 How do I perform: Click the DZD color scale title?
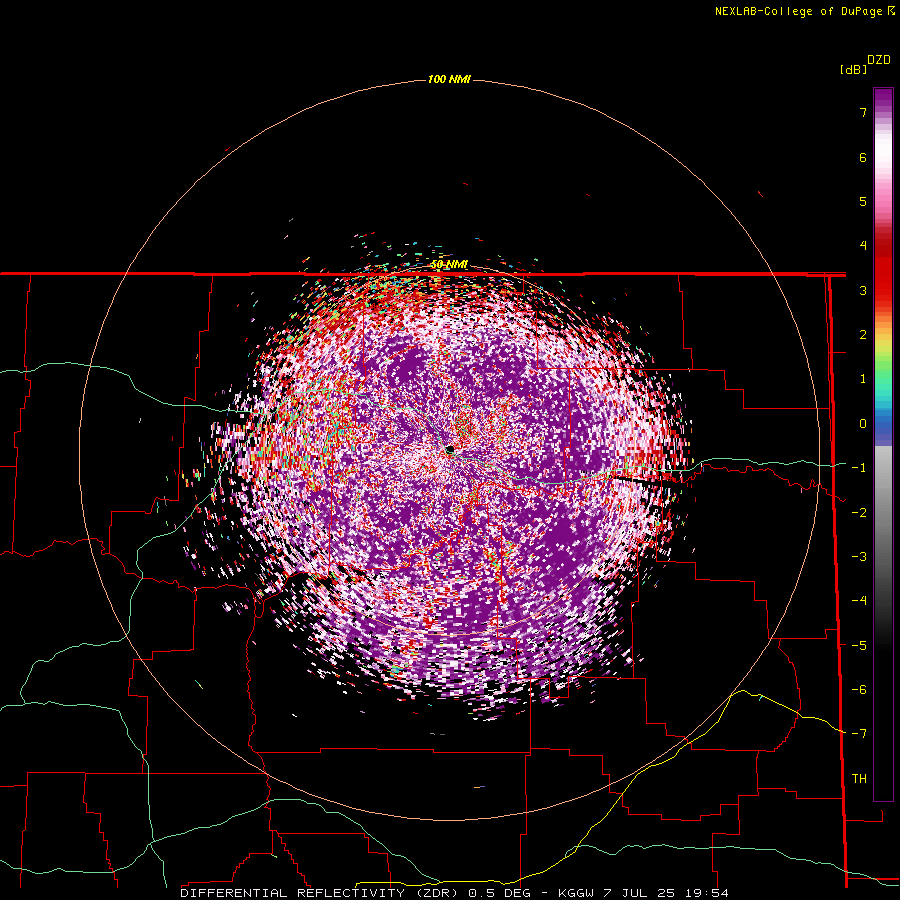(x=879, y=60)
